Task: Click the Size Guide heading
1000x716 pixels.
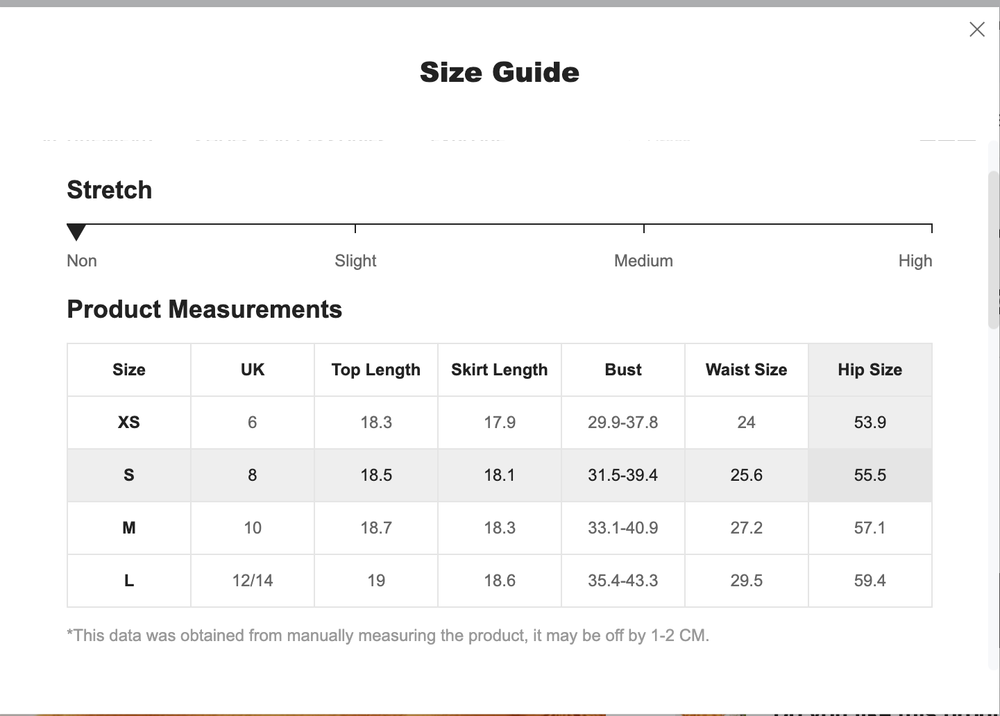Action: (499, 72)
